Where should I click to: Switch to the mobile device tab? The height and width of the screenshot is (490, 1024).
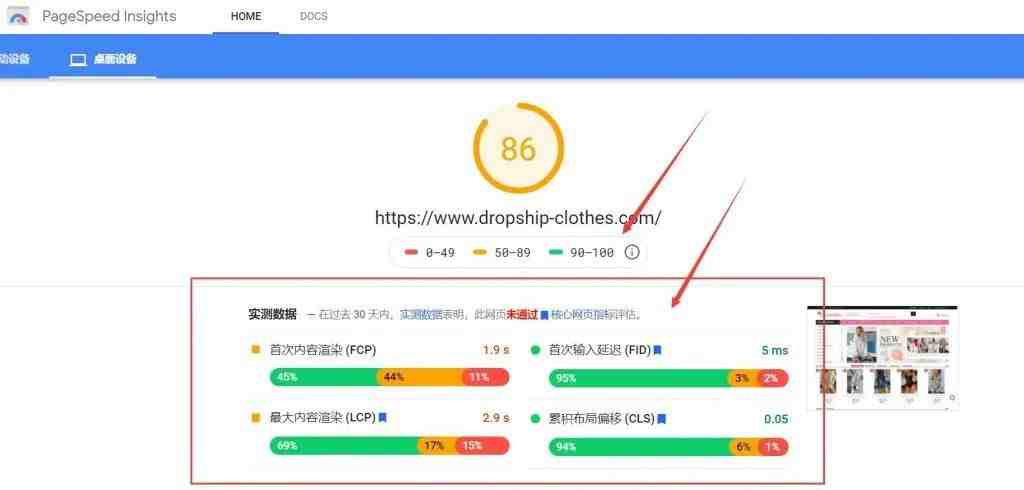pyautogui.click(x=14, y=59)
